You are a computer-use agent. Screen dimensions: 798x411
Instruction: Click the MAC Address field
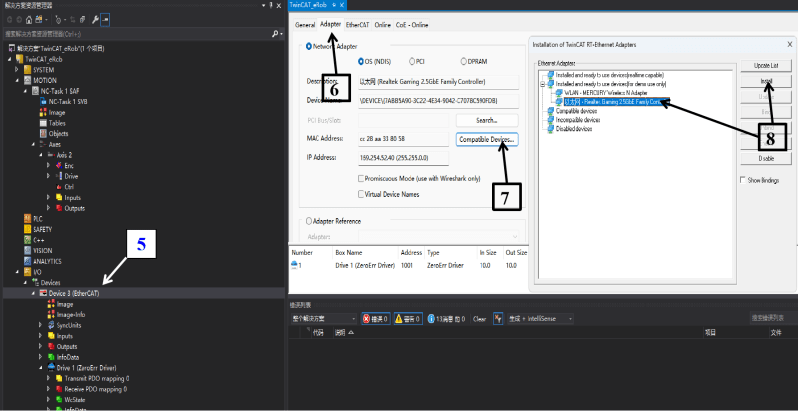pyautogui.click(x=404, y=139)
